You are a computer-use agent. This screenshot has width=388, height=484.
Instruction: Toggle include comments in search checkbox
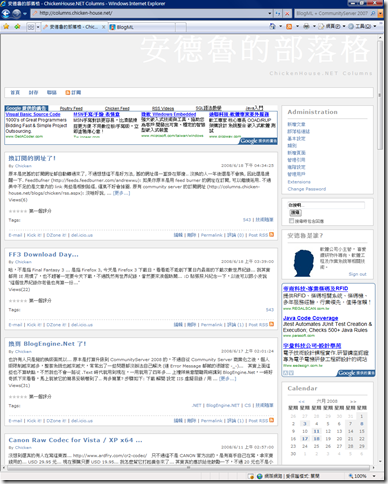292,221
